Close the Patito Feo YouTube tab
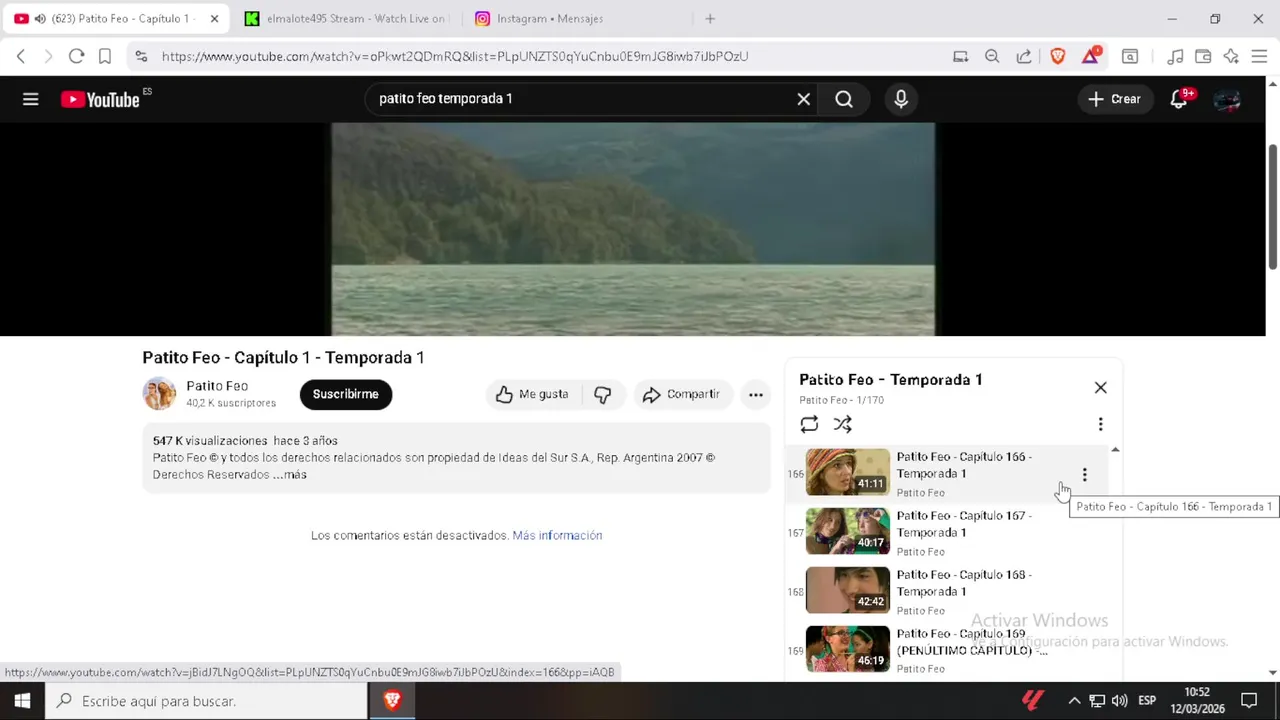 click(213, 19)
